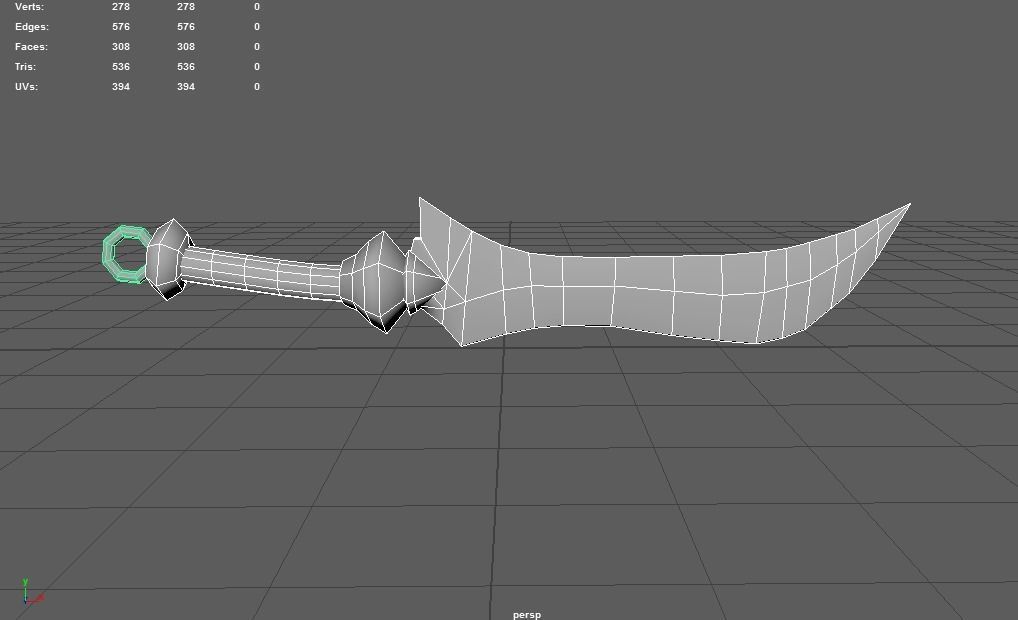Click the zero value in the UVs row

pyautogui.click(x=257, y=87)
